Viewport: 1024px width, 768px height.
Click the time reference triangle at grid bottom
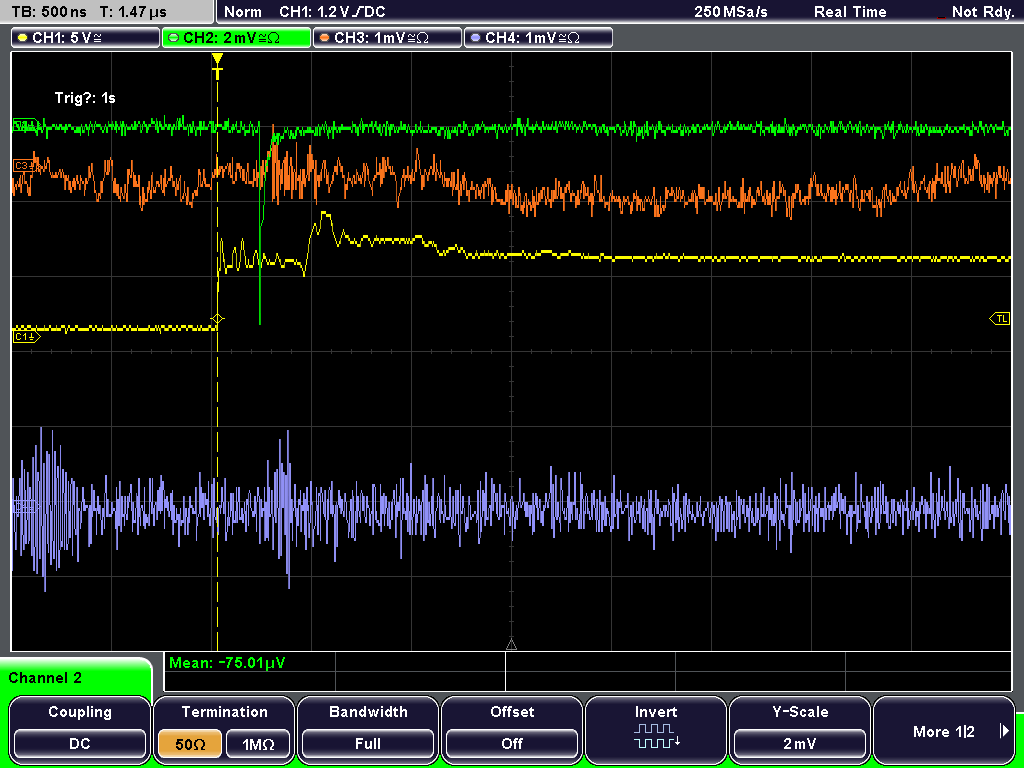(511, 645)
